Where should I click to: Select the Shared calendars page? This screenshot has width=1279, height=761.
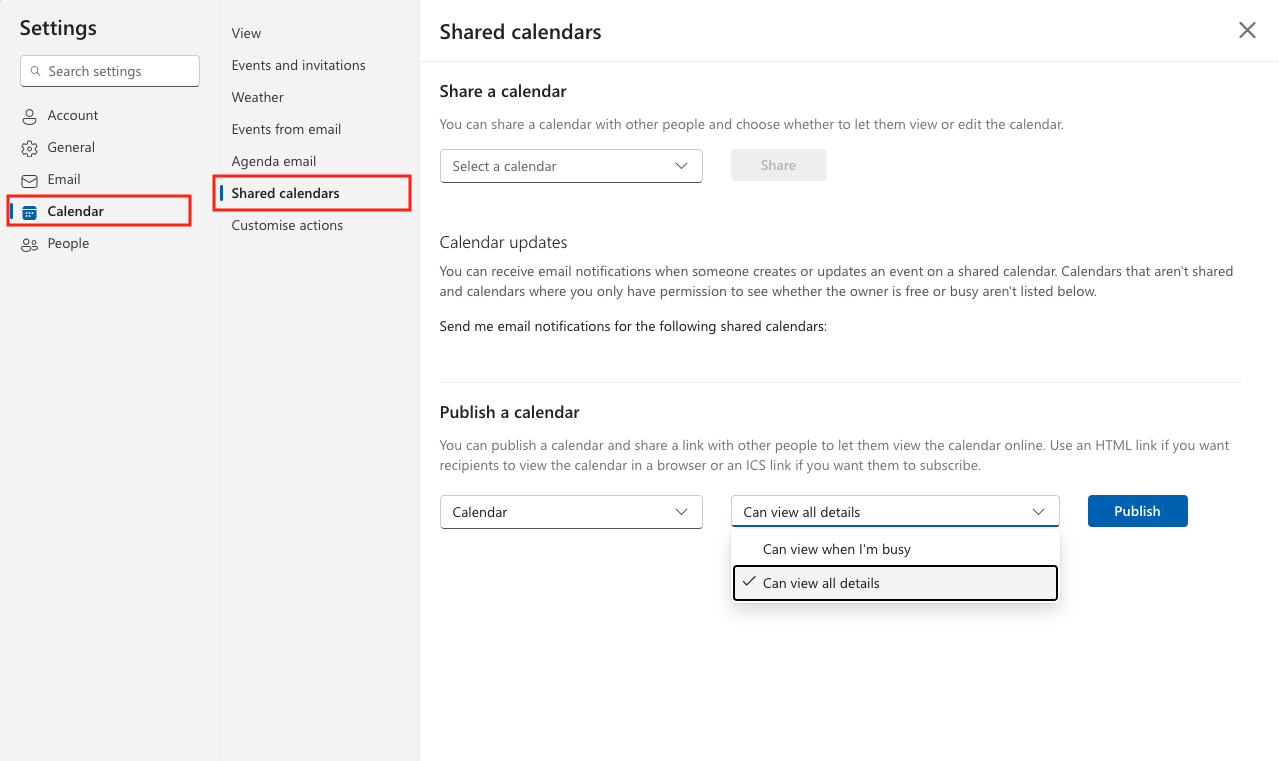[x=312, y=193]
